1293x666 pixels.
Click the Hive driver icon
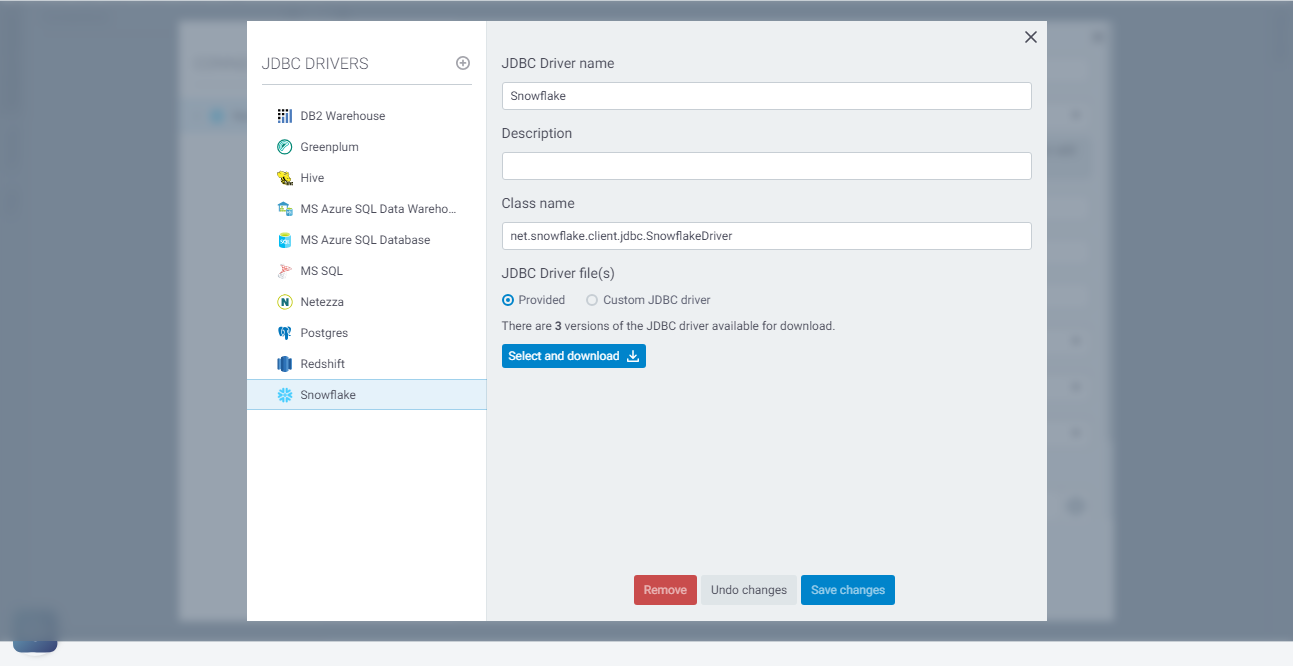point(285,177)
